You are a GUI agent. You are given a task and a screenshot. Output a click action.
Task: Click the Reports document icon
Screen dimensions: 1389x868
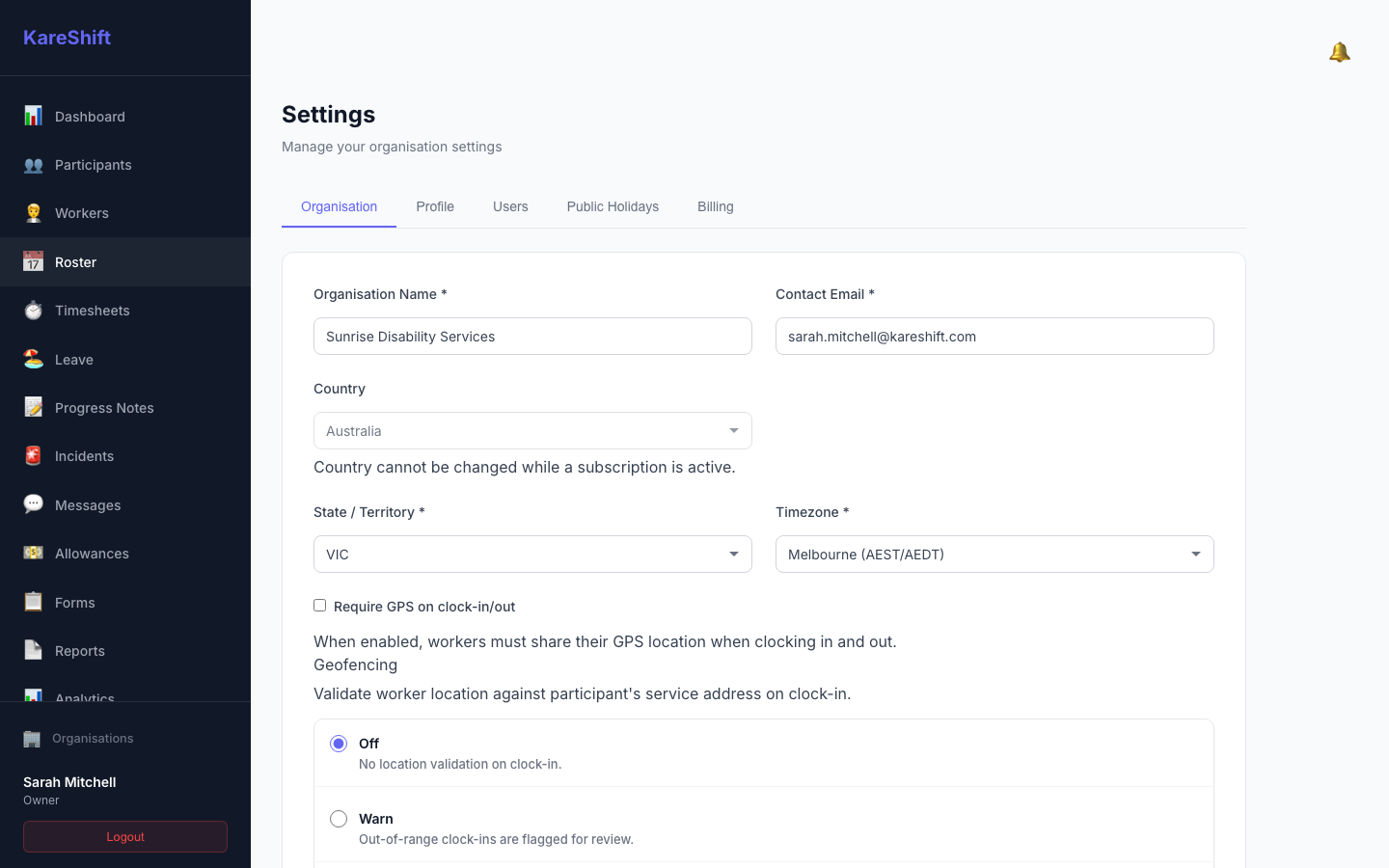(33, 650)
